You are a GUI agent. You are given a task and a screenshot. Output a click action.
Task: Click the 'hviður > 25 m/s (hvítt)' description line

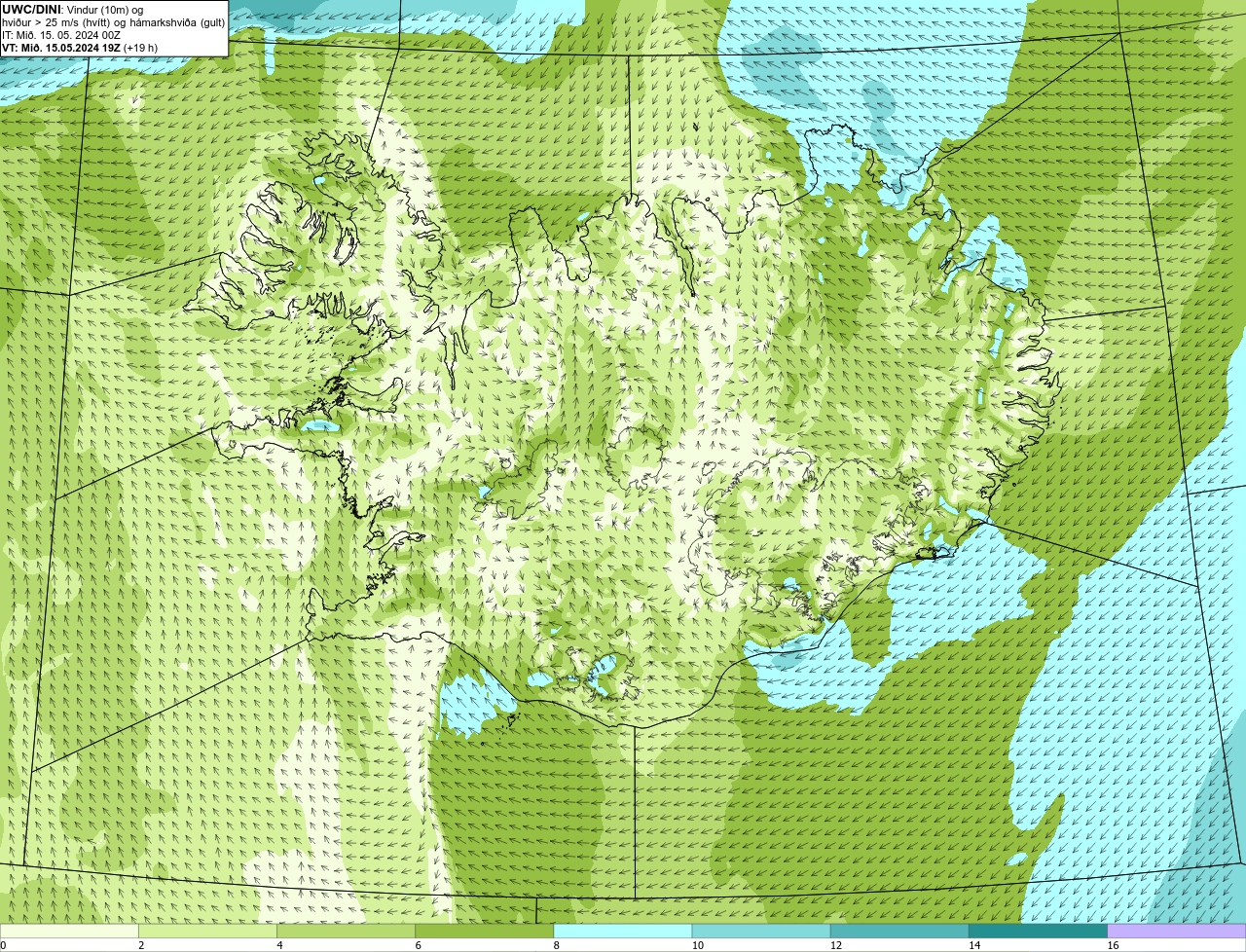[x=113, y=21]
